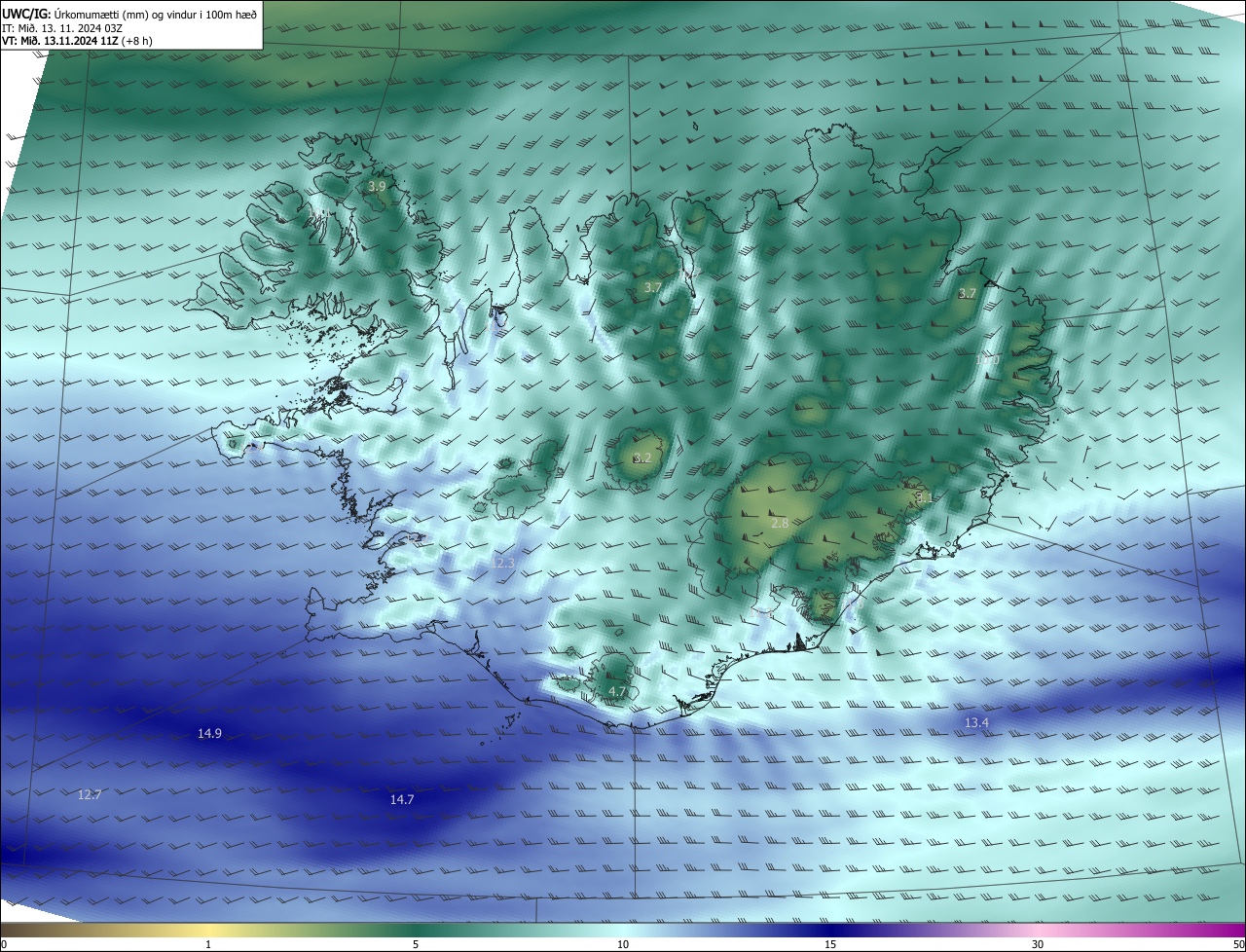Image resolution: width=1246 pixels, height=952 pixels.
Task: Click the '30' tick on the color scale
Action: 1038,944
